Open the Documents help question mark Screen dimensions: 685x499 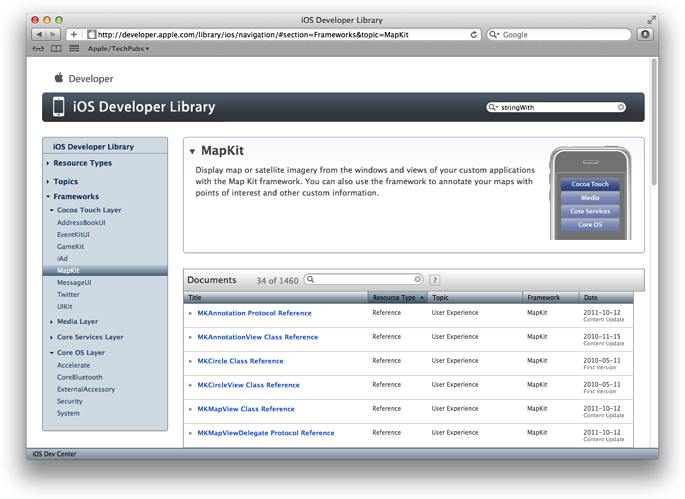click(x=435, y=280)
